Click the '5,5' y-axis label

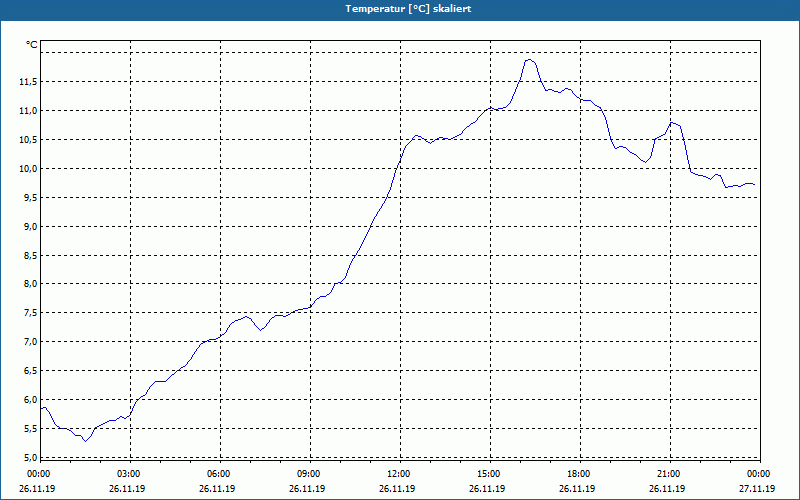coord(30,429)
